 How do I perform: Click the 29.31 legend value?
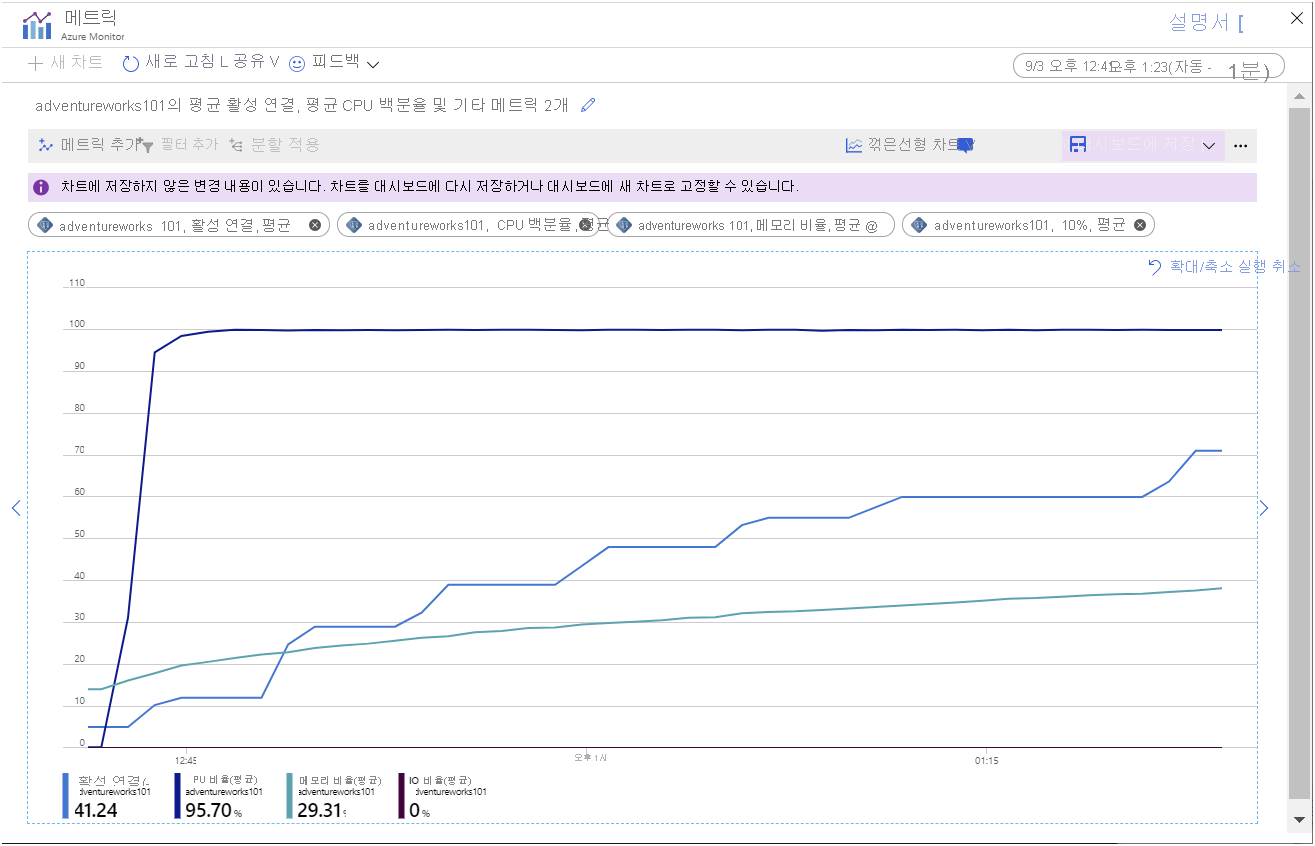tap(320, 810)
